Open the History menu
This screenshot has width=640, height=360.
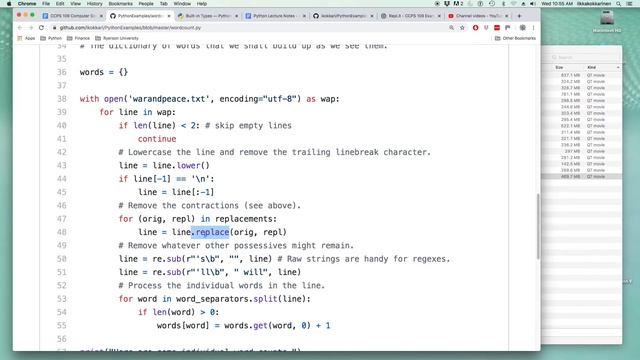pyautogui.click(x=95, y=4)
